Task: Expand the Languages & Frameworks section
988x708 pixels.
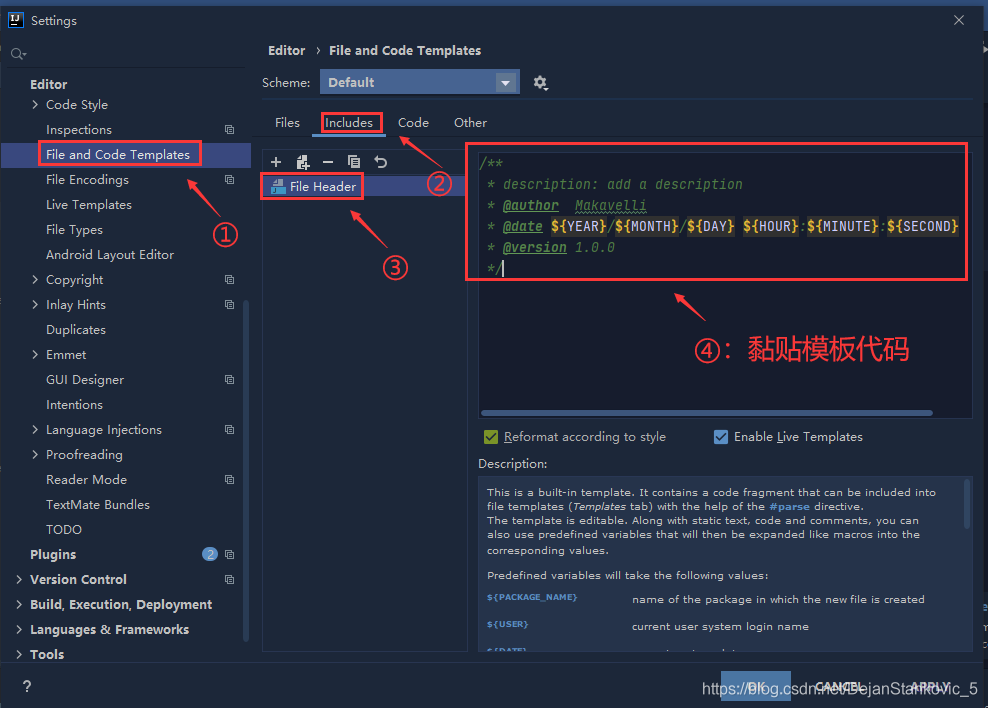Action: [x=19, y=629]
